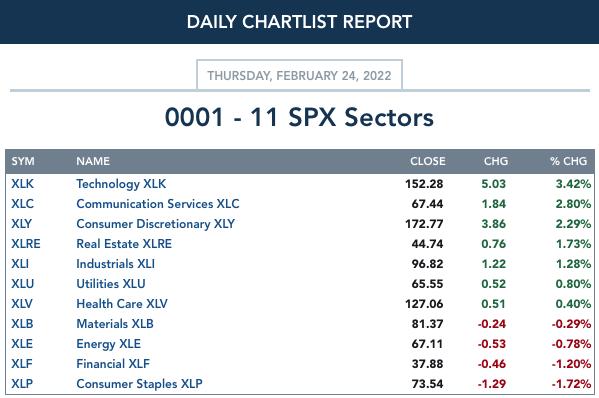The image size is (599, 398).
Task: Open Communication Services XLC link
Action: tap(158, 204)
